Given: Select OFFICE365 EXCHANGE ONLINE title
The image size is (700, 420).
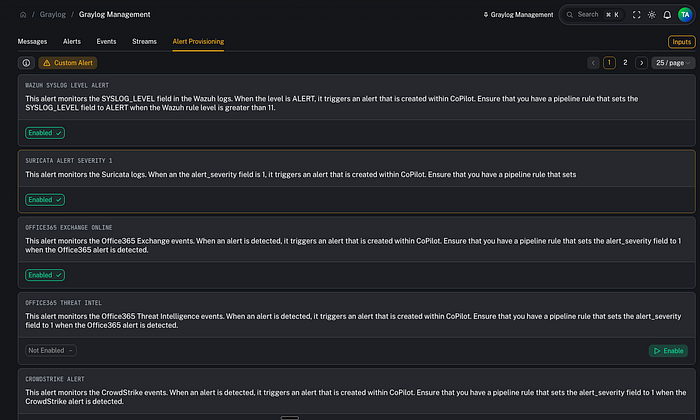Looking at the screenshot, I should point(69,228).
